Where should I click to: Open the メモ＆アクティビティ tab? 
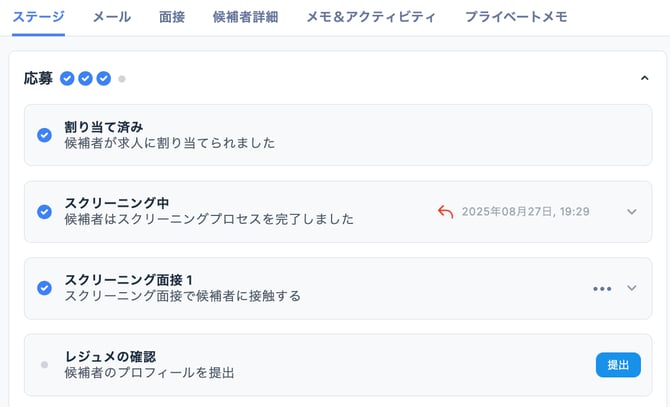click(x=371, y=17)
